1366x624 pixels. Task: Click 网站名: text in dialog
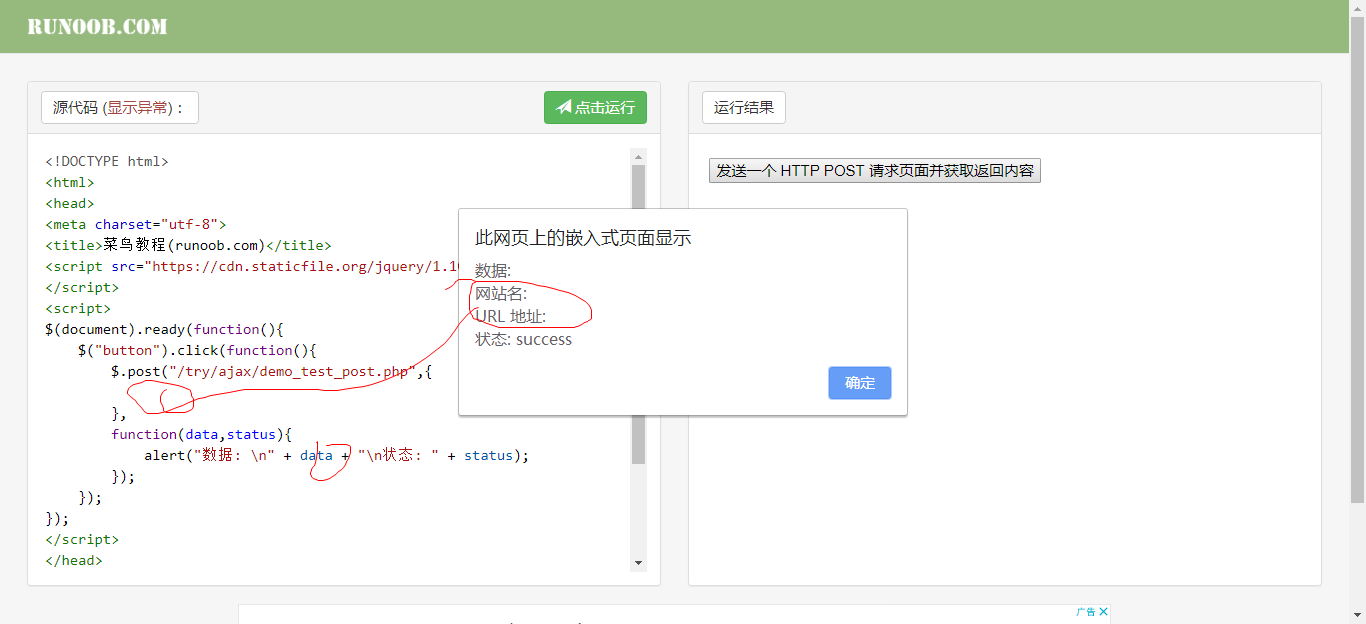(x=501, y=293)
